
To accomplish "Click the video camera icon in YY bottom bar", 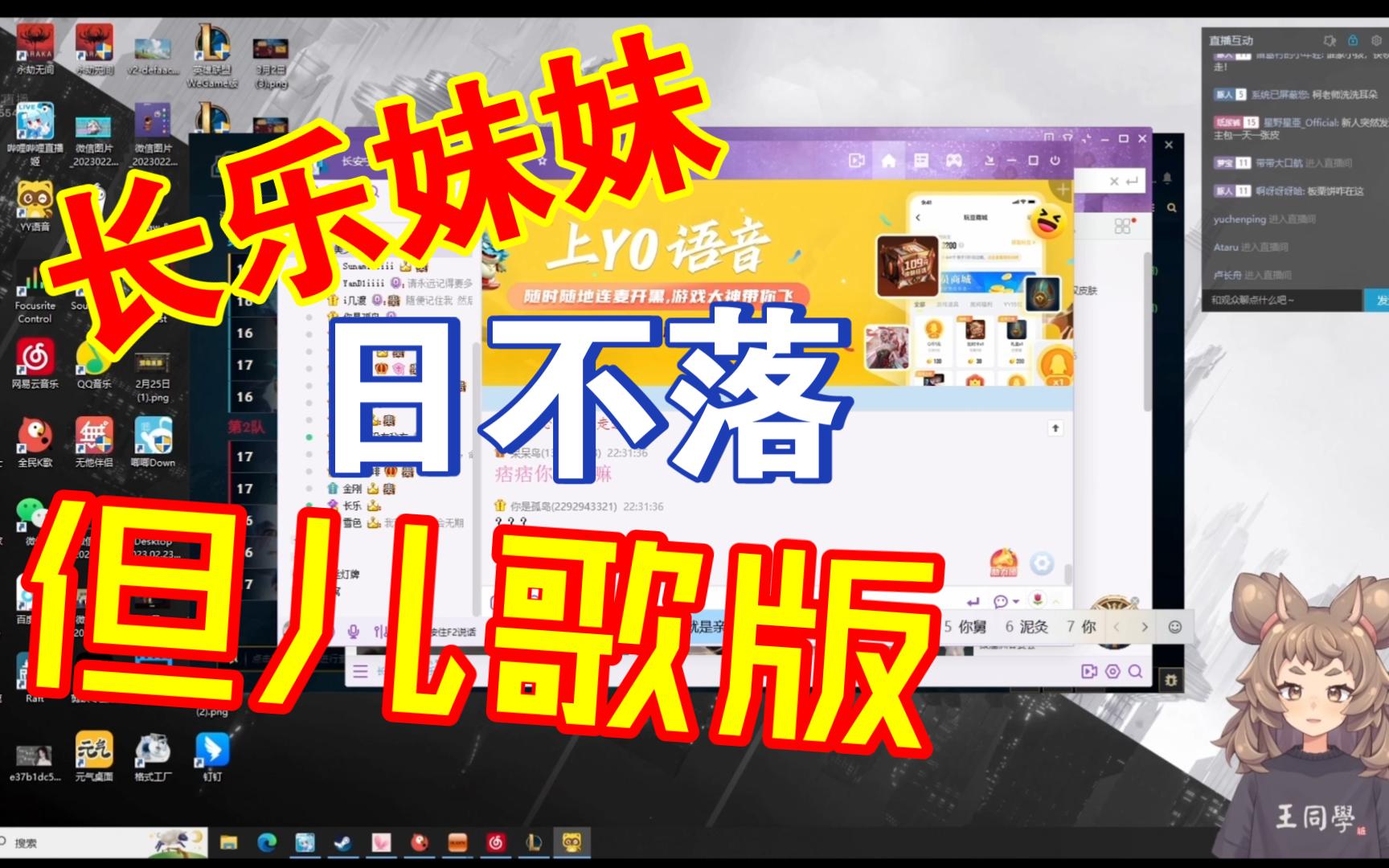I will (1089, 671).
